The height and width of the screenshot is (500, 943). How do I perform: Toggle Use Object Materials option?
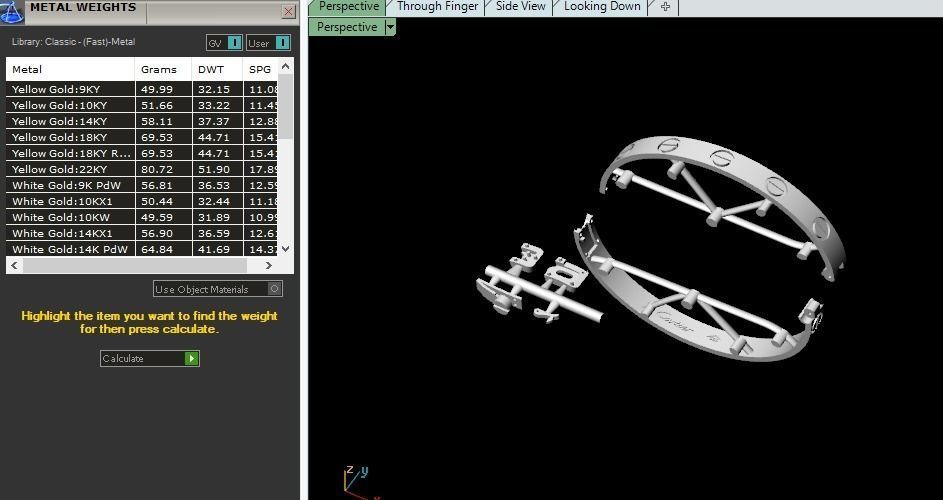pyautogui.click(x=218, y=289)
